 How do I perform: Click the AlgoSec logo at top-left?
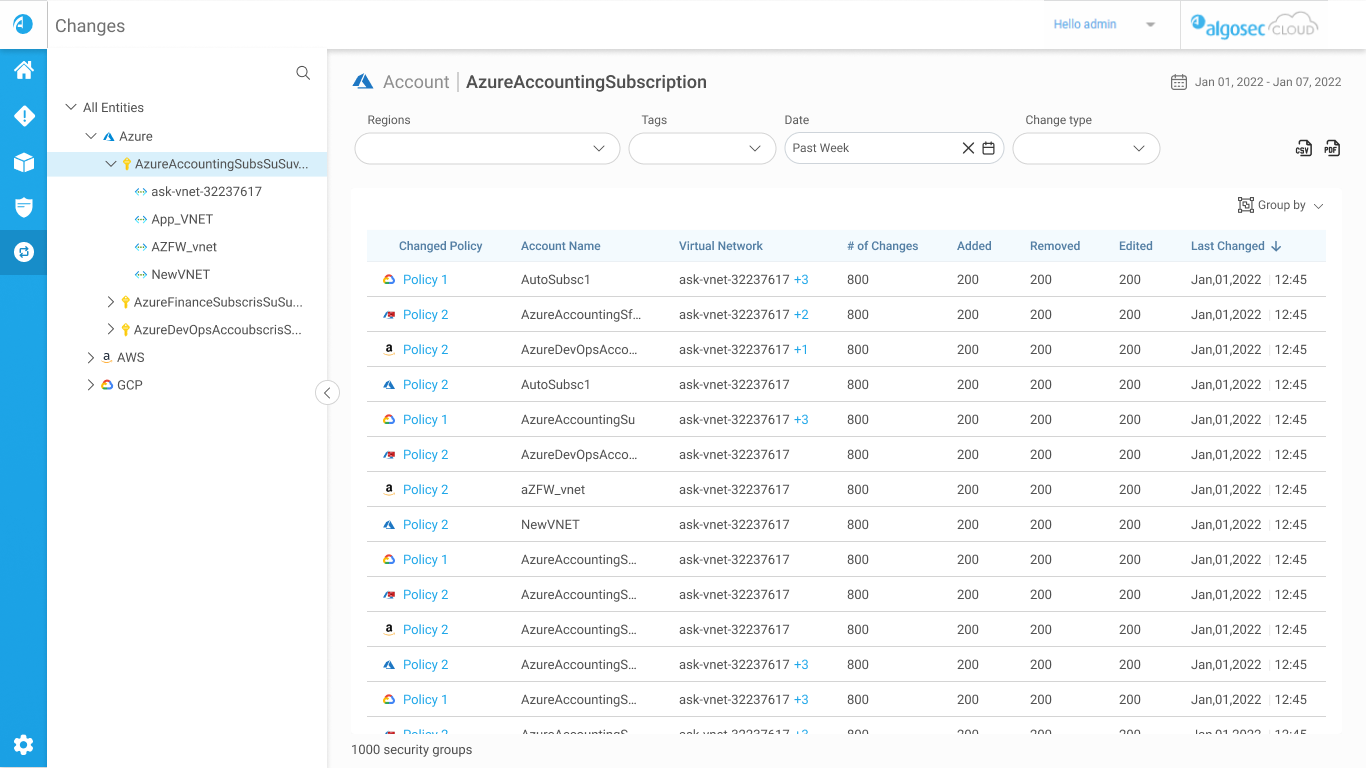coord(23,24)
